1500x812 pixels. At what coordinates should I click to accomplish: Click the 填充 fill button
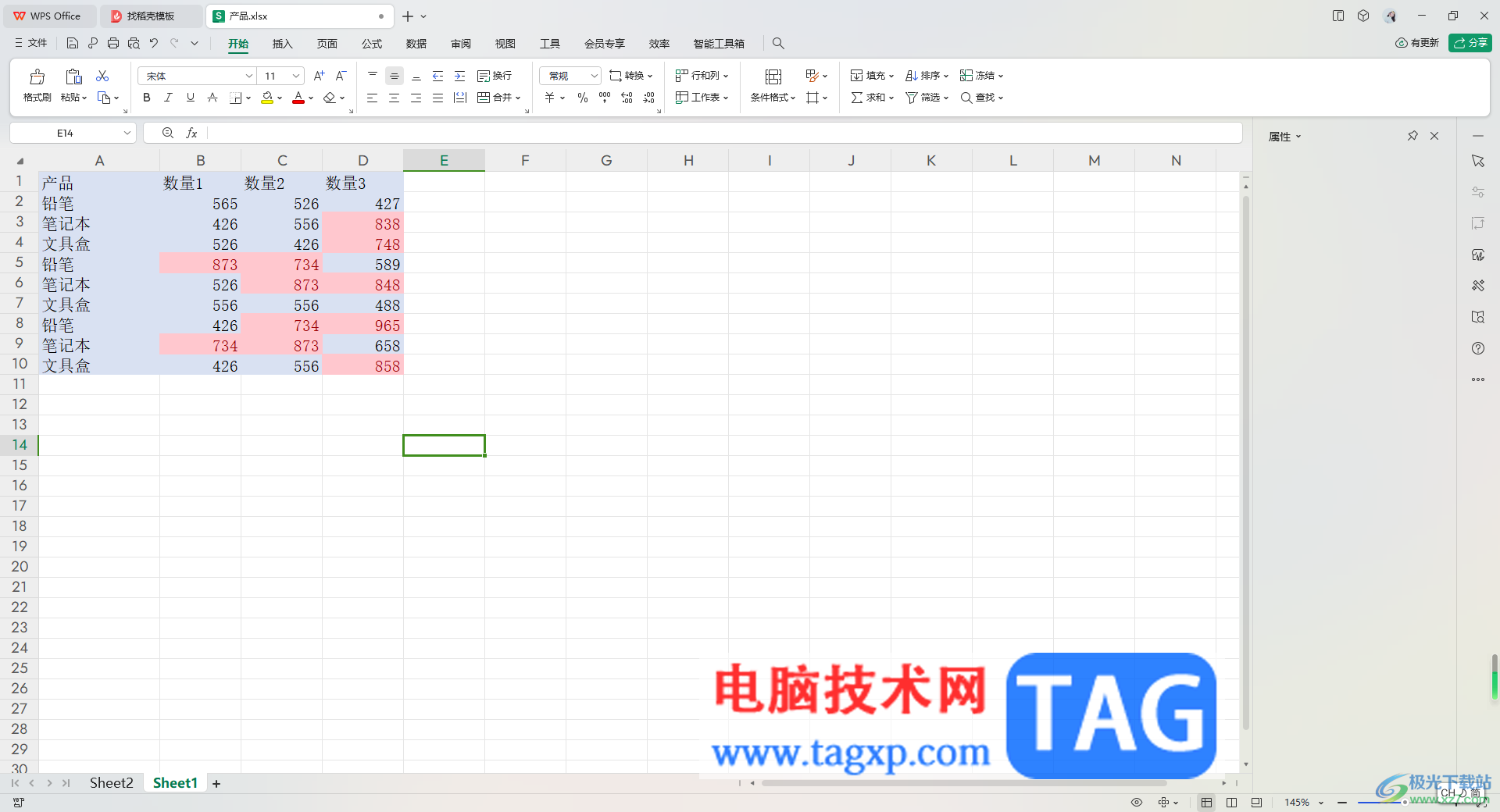click(x=872, y=76)
